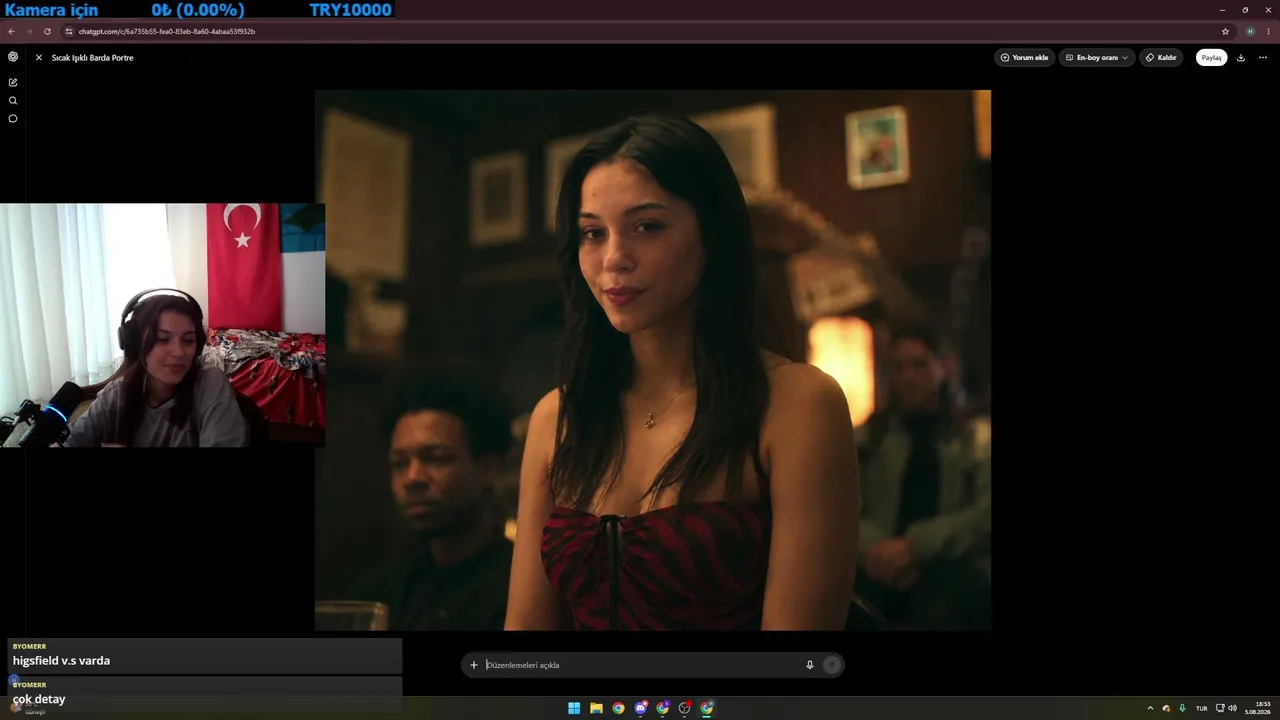The width and height of the screenshot is (1280, 720).
Task: Open the chat bubble icon in the sidebar
Action: (x=13, y=118)
